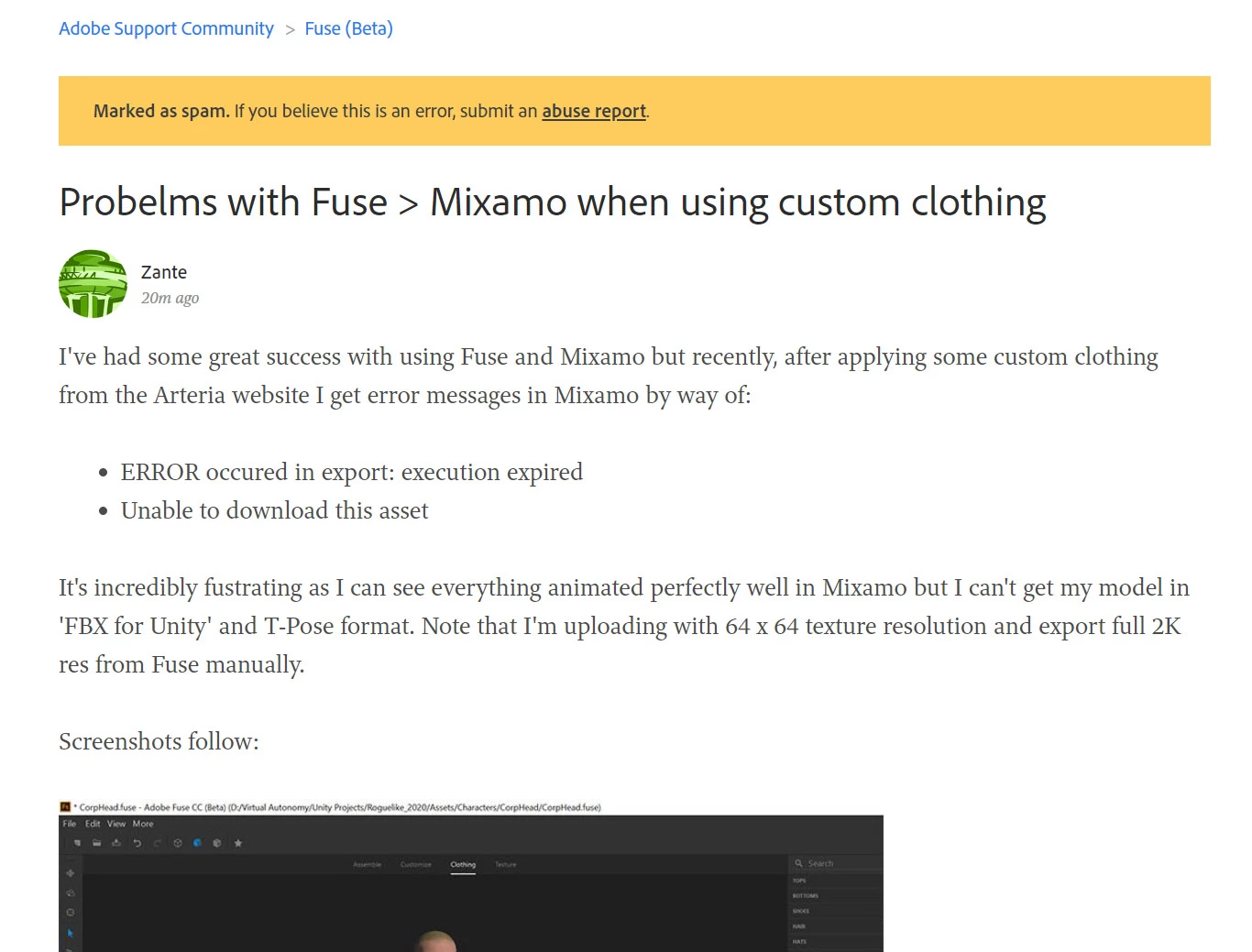Click the character head in the Fuse viewport
This screenshot has height=952, width=1252.
[436, 942]
